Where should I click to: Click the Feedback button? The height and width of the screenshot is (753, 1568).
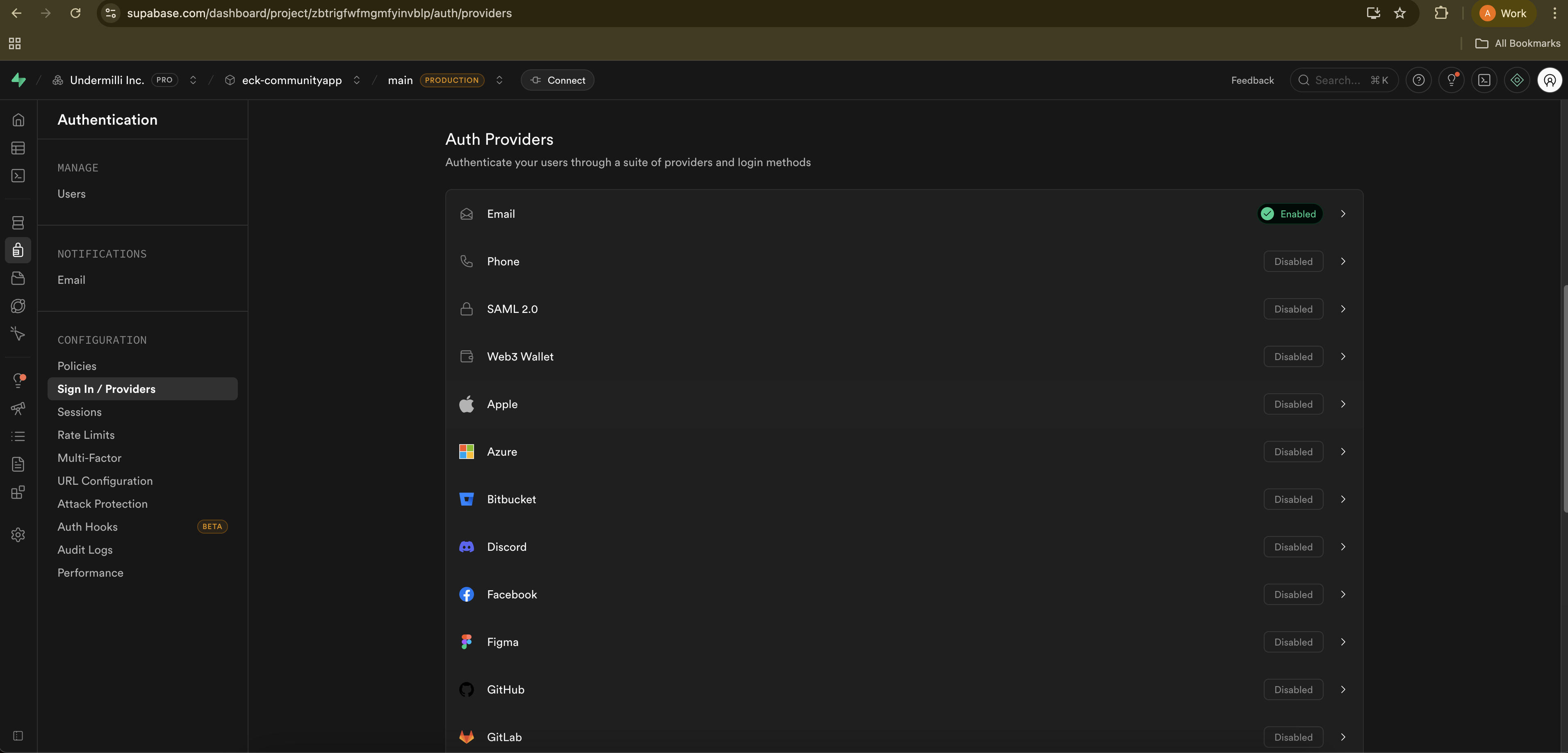coord(1252,80)
